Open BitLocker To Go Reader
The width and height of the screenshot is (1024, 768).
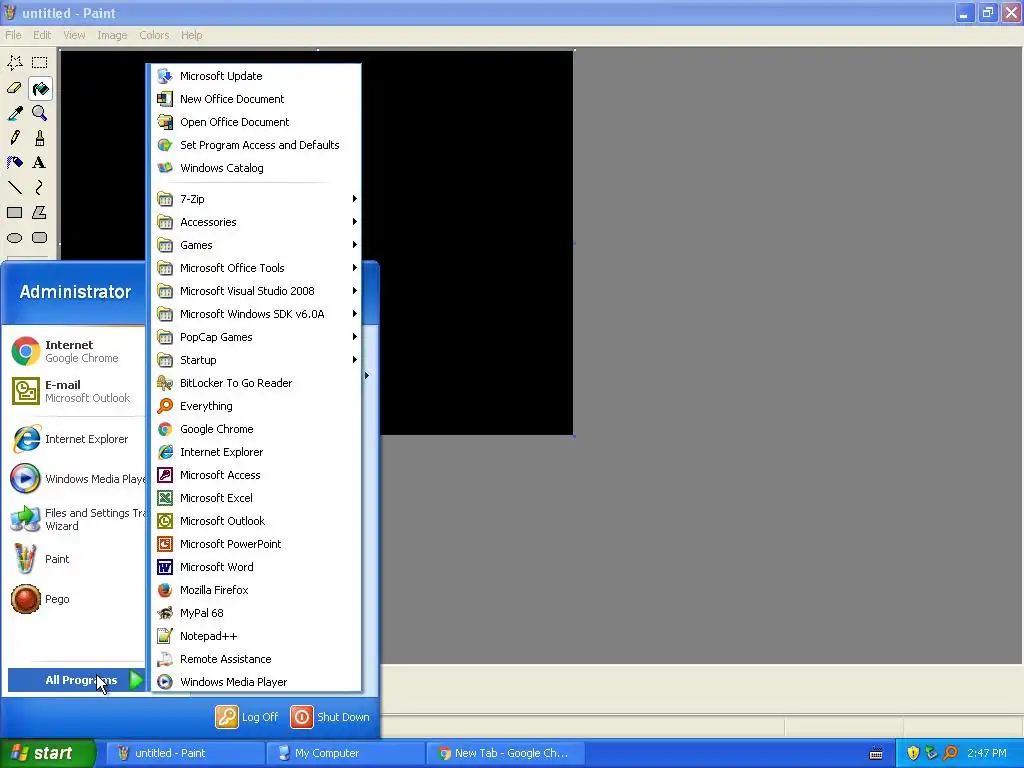pyautogui.click(x=256, y=383)
